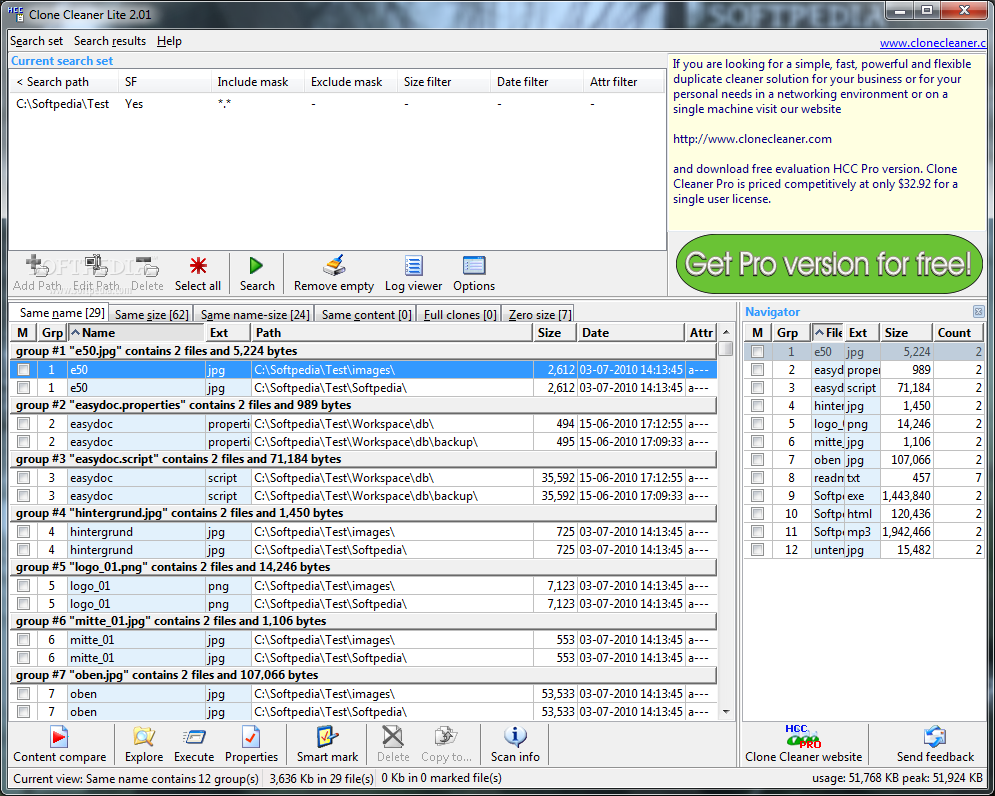Click the Search path column header

coord(64,82)
